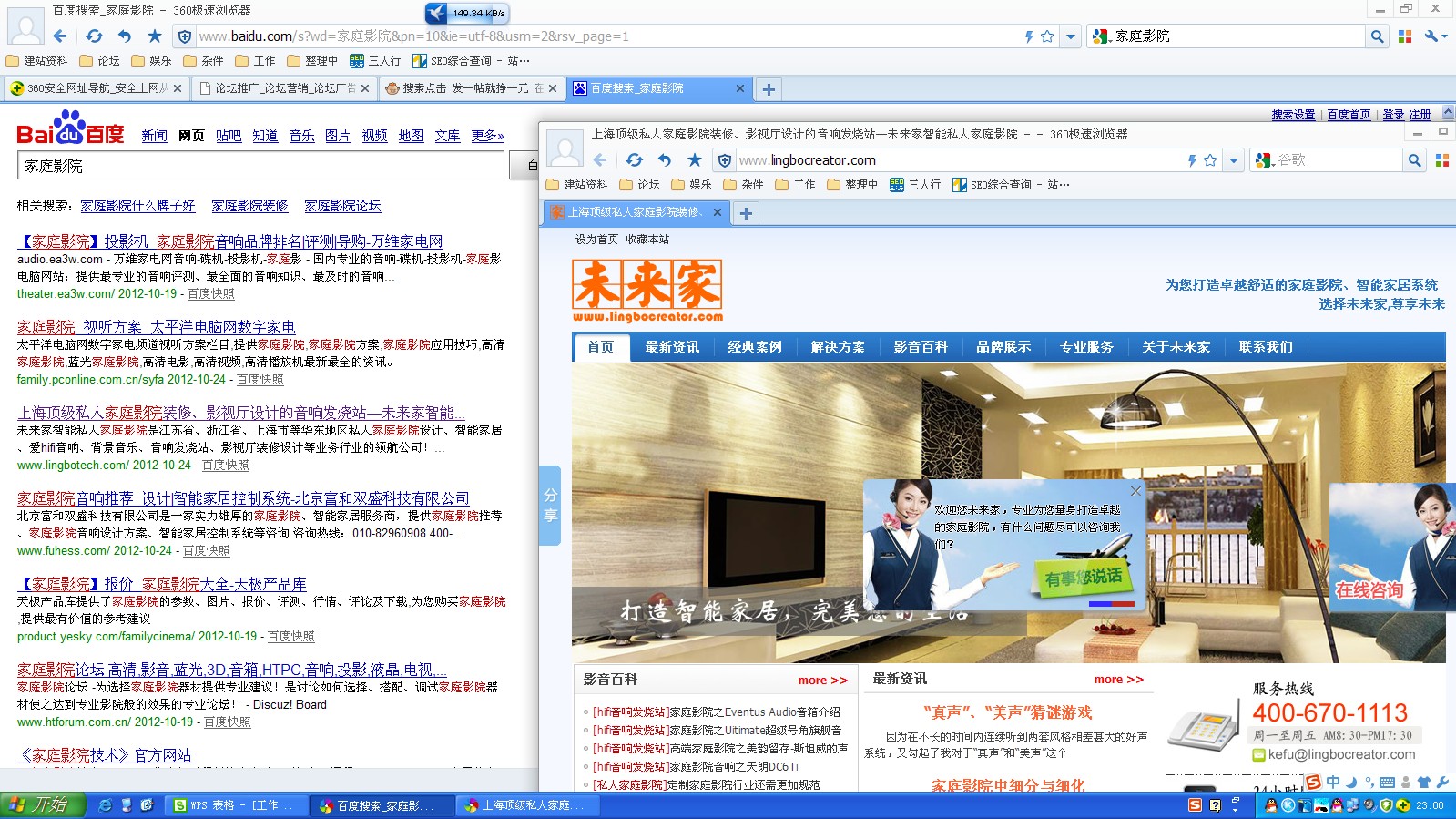The image size is (1456, 819).
Task: Click more >> beside 影音百科
Action: [x=822, y=681]
